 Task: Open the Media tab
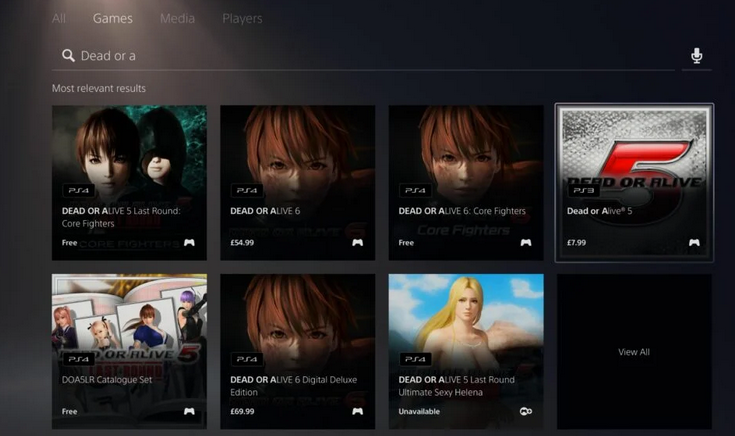[177, 18]
